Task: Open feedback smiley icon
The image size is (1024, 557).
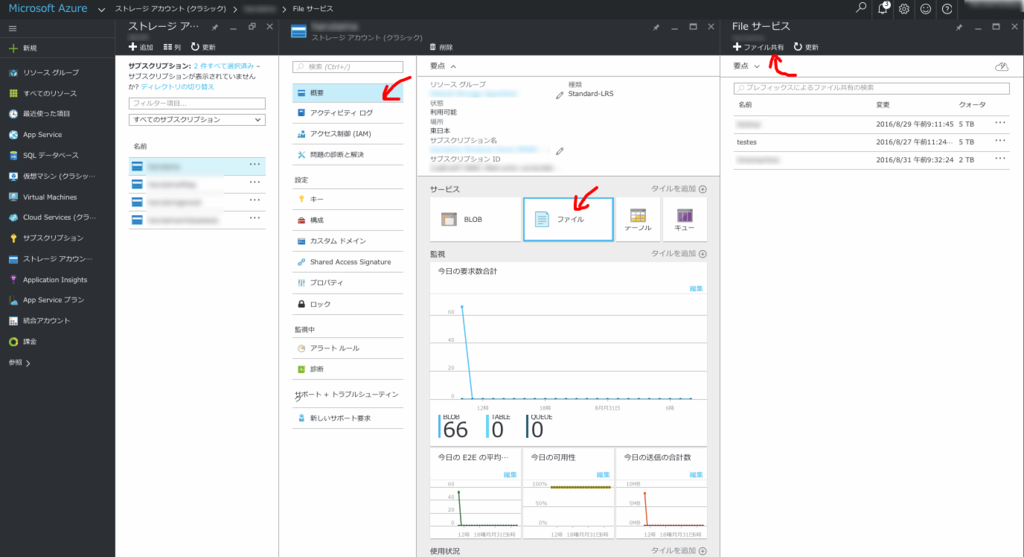Action: point(925,9)
